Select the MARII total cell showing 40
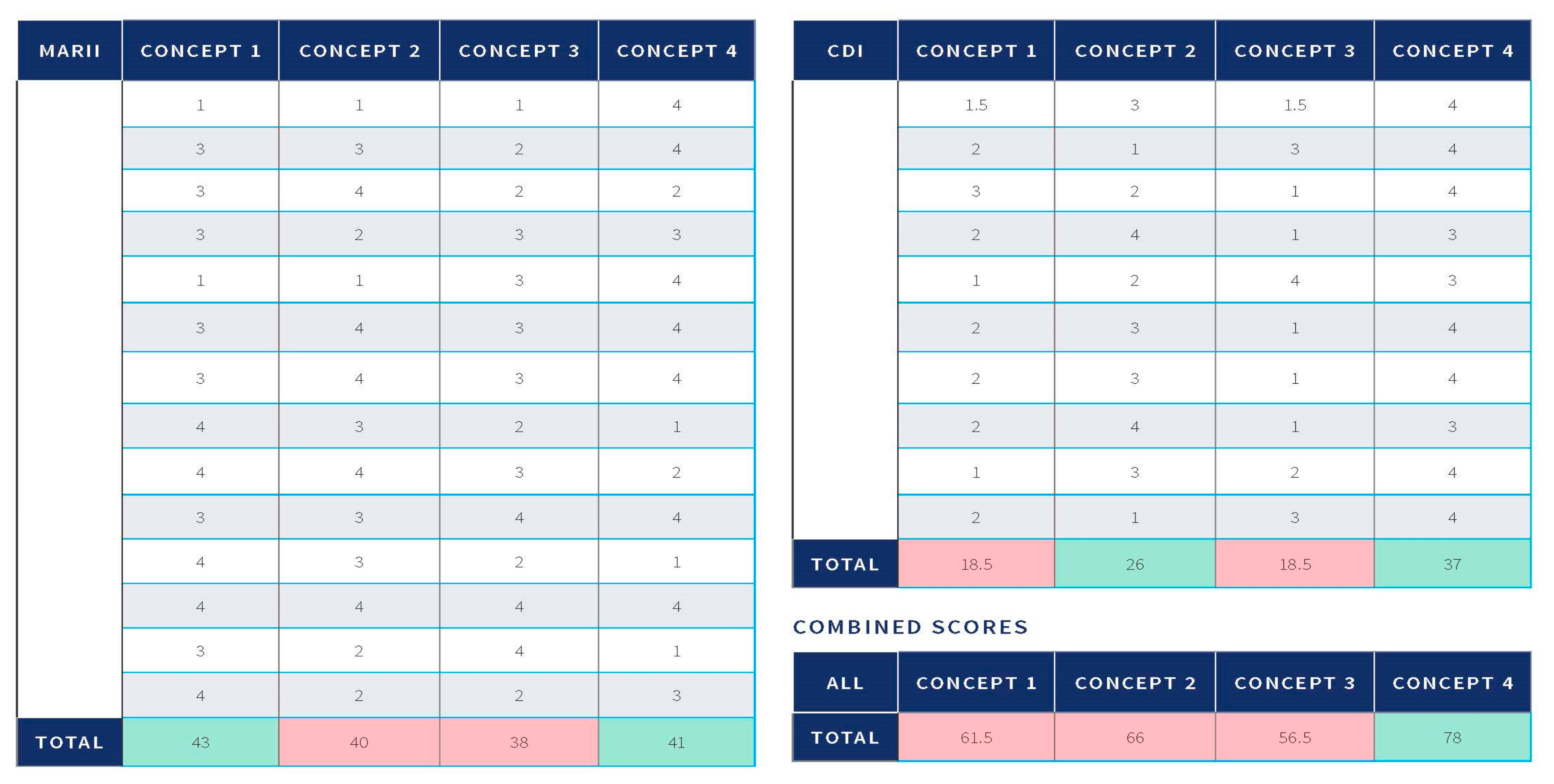 359,742
